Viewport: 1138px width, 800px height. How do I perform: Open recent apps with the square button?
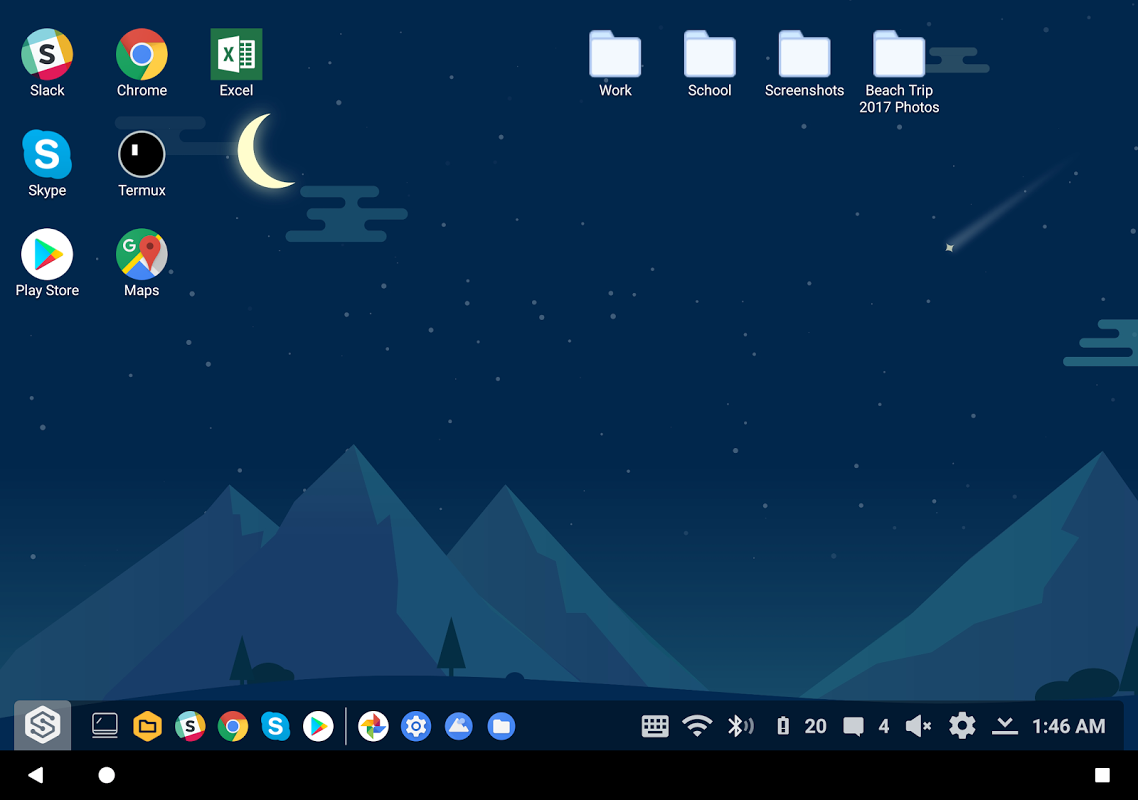pos(1102,774)
